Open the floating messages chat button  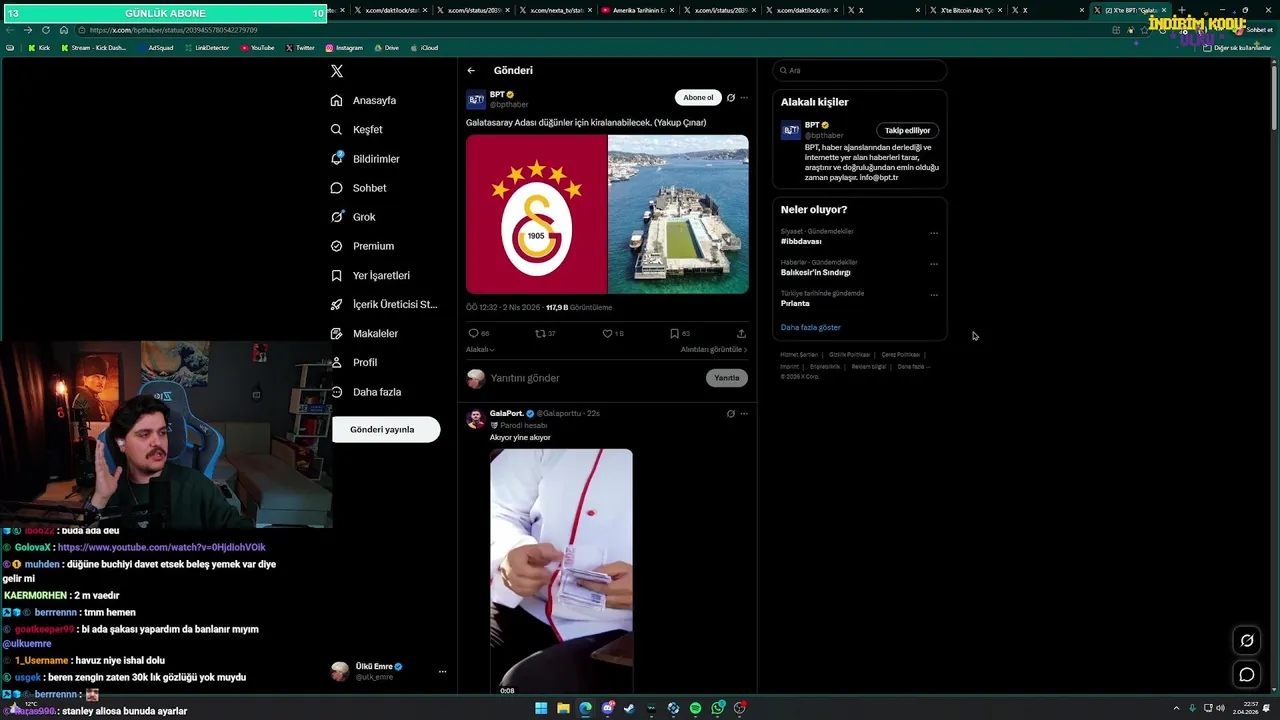tap(1247, 675)
